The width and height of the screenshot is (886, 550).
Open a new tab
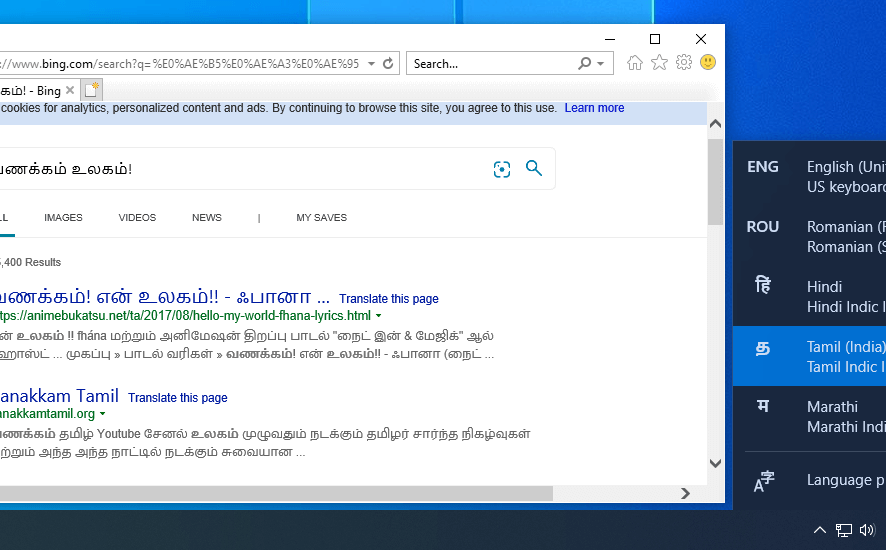click(x=92, y=90)
